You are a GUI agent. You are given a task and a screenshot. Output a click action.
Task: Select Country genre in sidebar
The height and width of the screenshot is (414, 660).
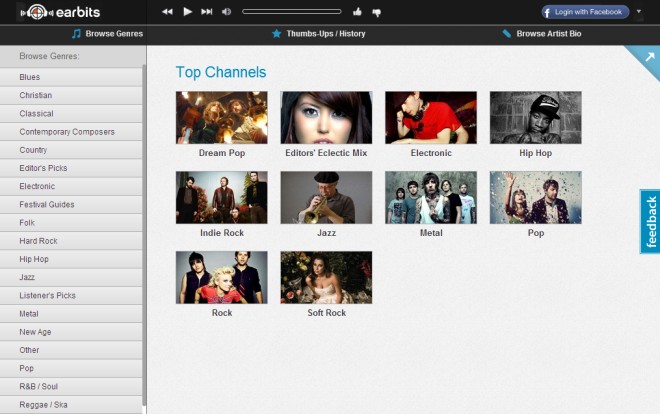[71, 150]
